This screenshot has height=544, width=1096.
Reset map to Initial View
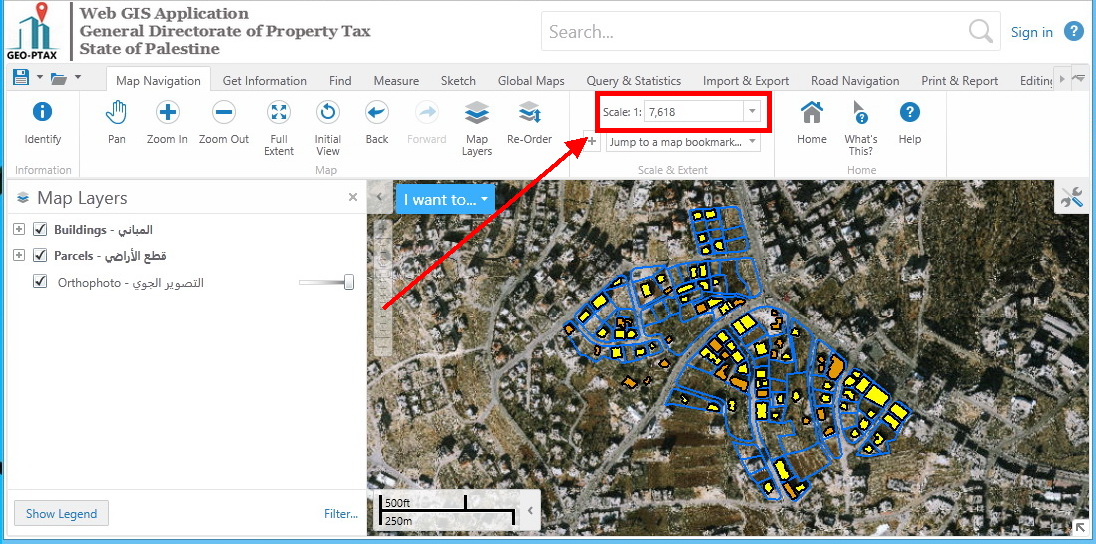[x=327, y=128]
